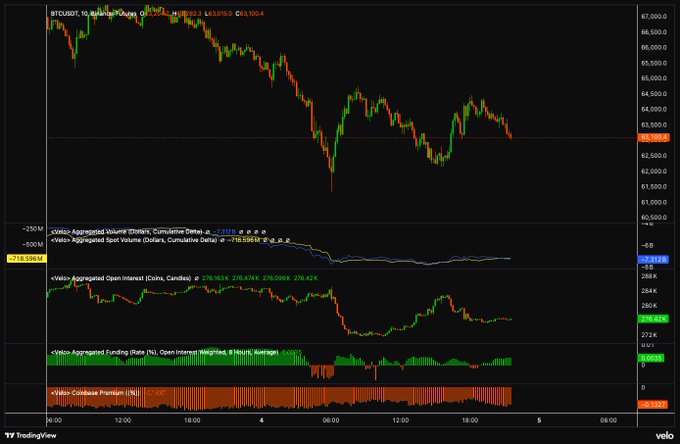Viewport: 680px width, 444px height.
Task: Click the 61,000.0 price axis label
Action: [654, 202]
